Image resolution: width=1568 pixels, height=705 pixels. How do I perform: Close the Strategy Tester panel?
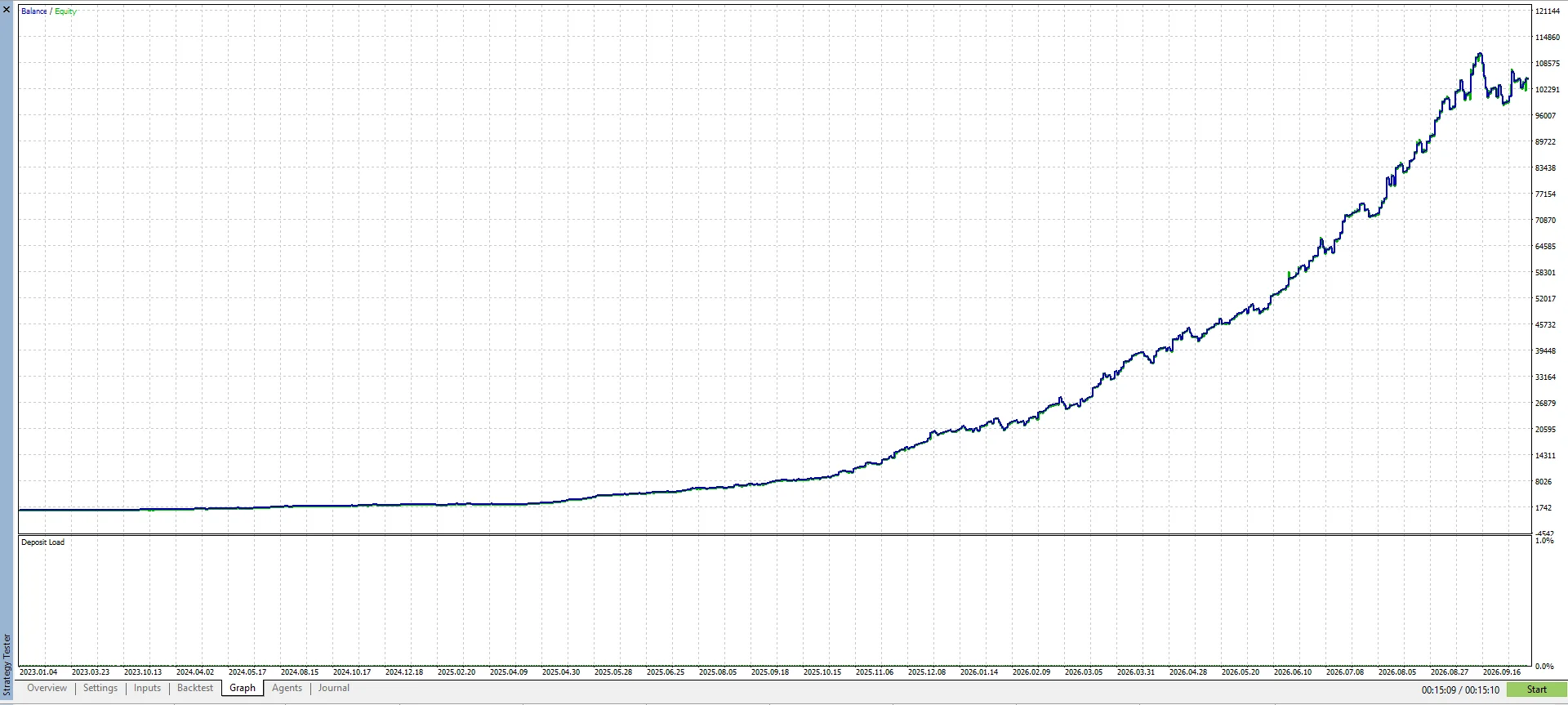(7, 10)
